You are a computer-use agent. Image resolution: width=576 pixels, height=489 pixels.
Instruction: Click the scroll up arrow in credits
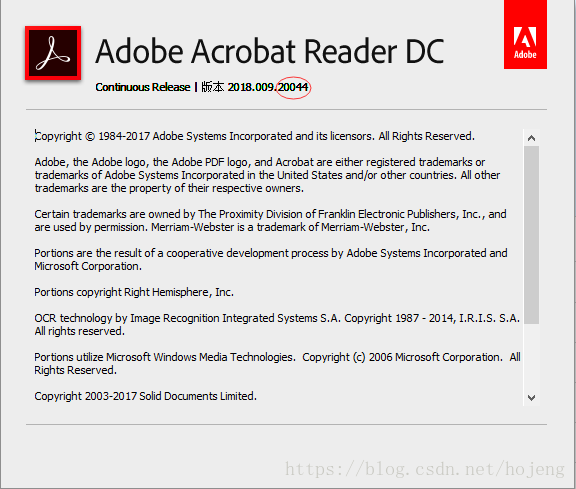[531, 138]
